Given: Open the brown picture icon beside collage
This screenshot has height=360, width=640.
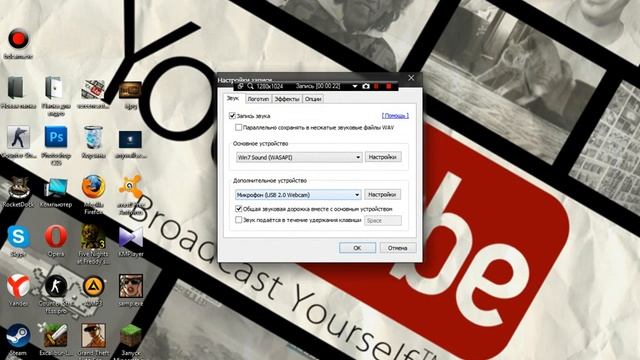Looking at the screenshot, I should 130,90.
